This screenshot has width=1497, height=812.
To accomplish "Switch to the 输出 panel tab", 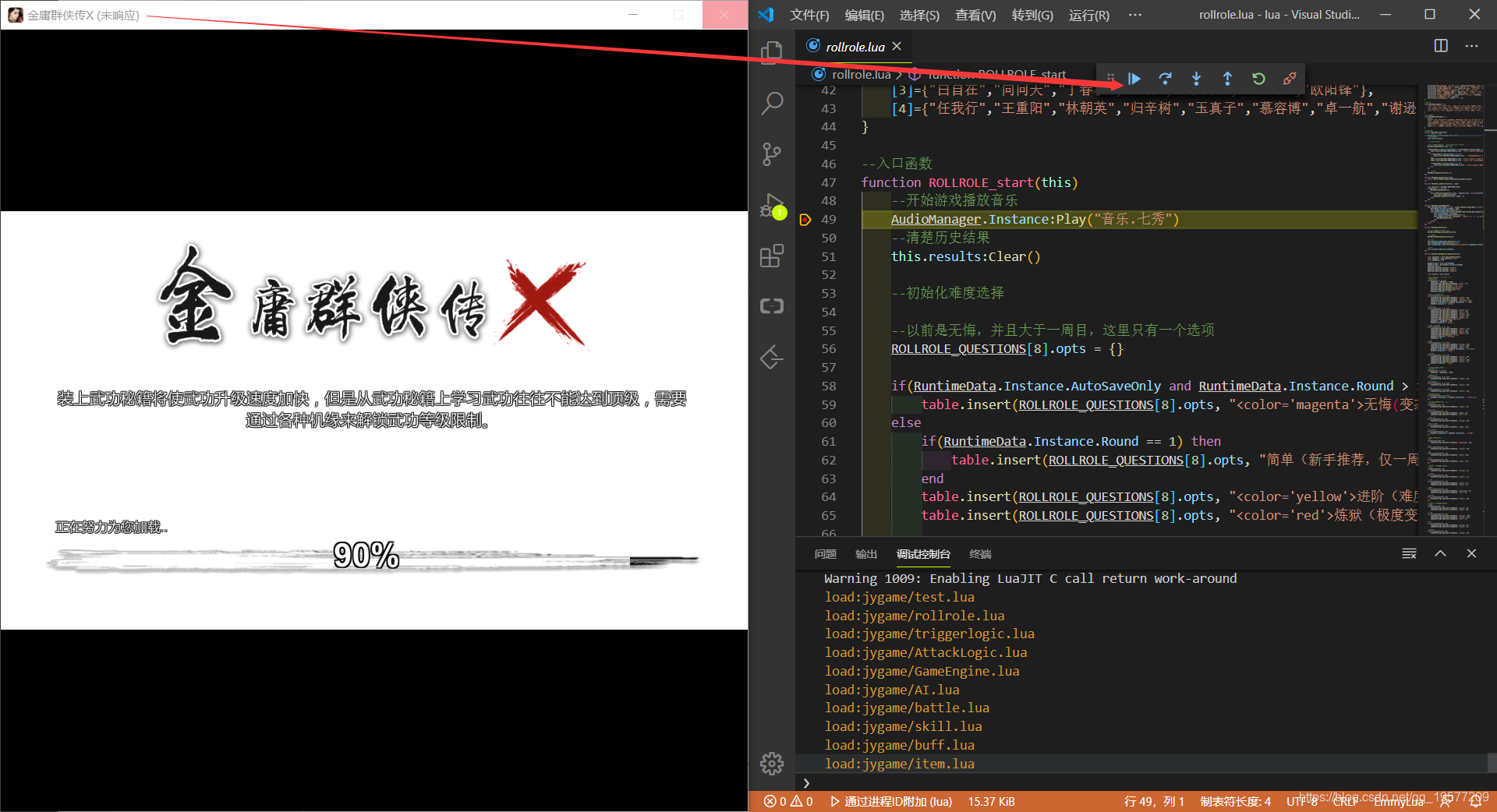I will [866, 554].
